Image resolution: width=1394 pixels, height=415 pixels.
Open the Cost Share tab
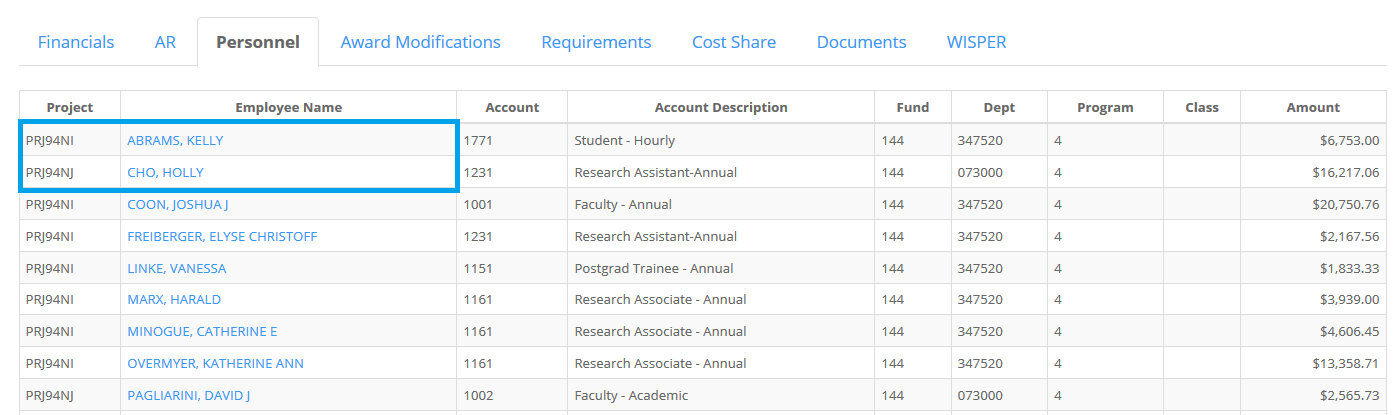coord(734,42)
